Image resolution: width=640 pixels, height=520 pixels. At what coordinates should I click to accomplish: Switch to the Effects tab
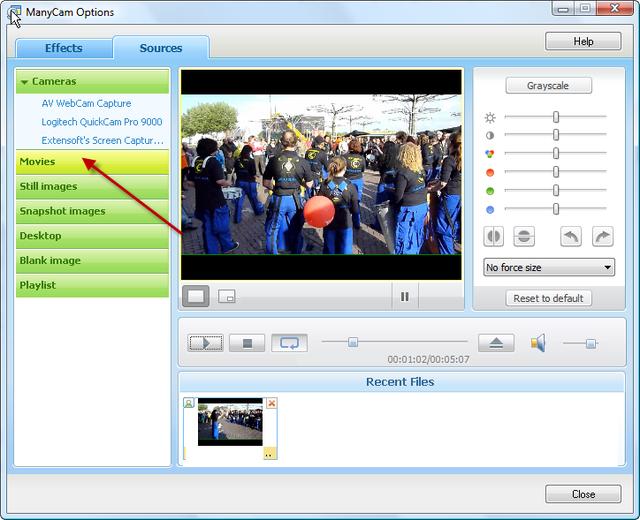point(64,48)
